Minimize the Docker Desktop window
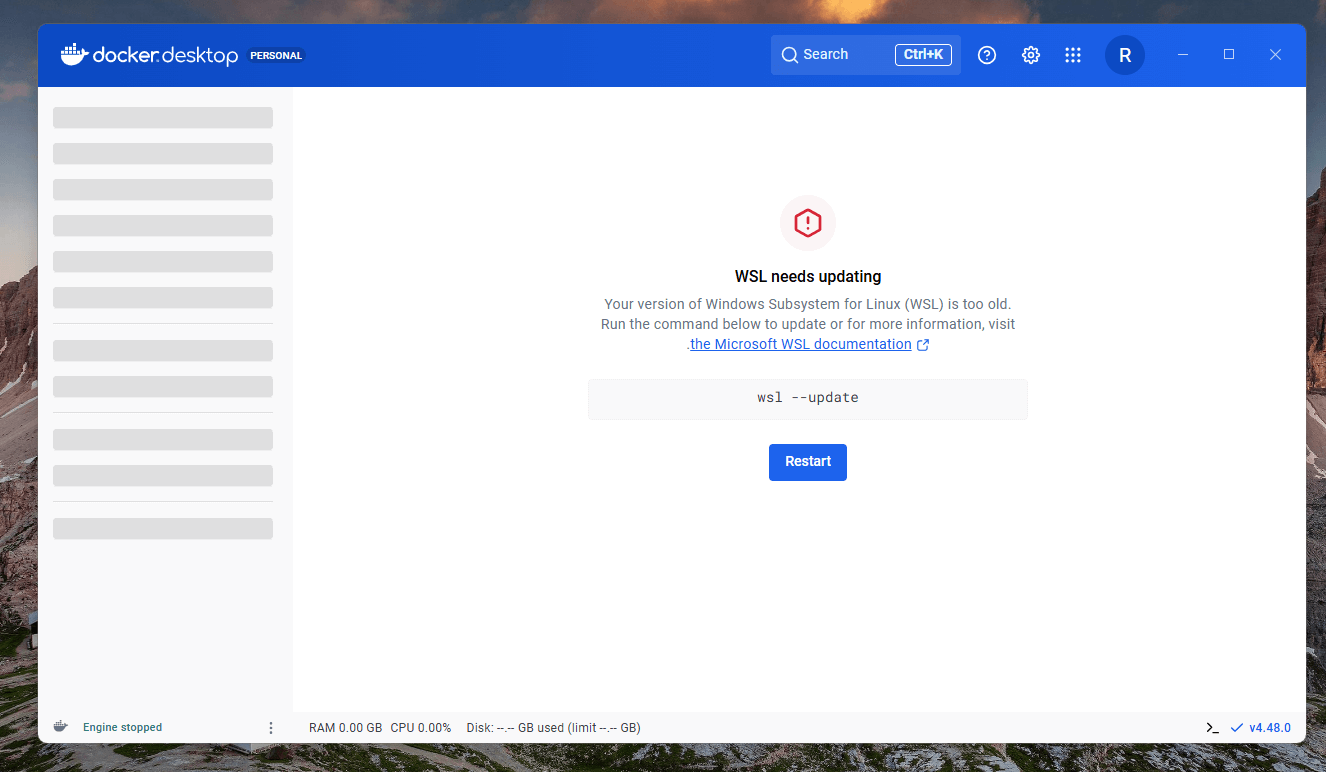 coord(1183,55)
